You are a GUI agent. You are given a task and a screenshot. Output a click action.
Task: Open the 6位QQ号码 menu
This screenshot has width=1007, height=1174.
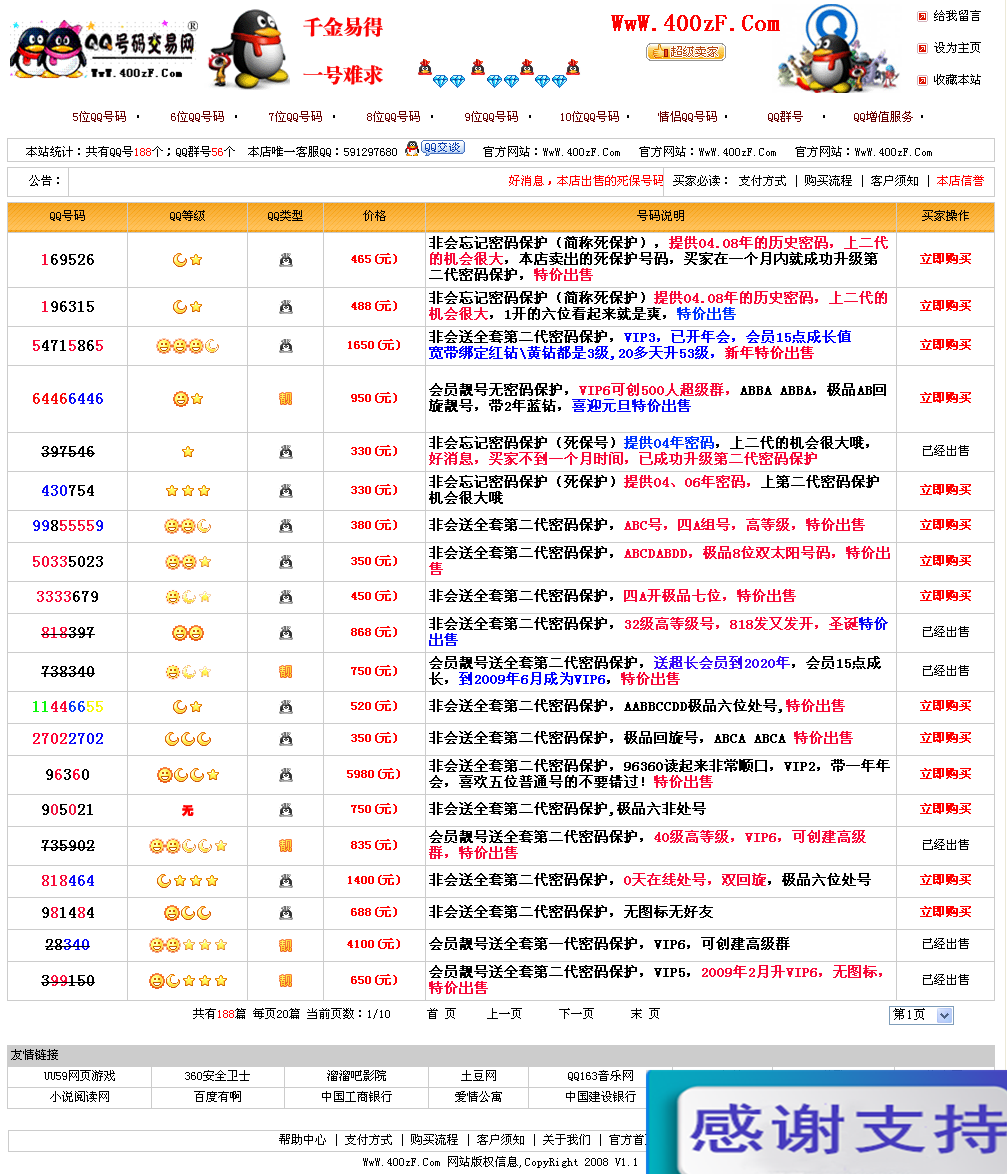(x=197, y=117)
